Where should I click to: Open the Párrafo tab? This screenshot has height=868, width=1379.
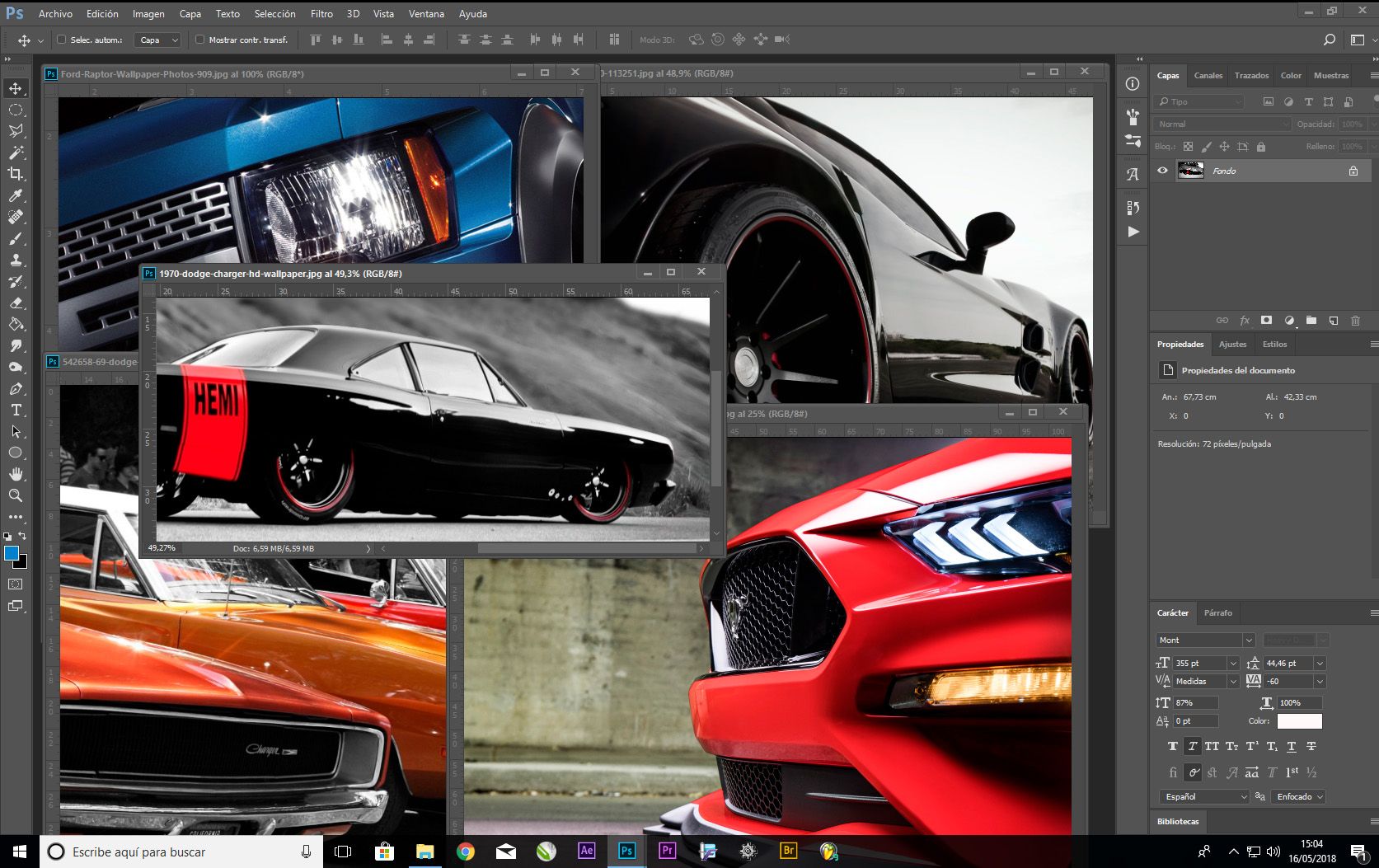1217,612
